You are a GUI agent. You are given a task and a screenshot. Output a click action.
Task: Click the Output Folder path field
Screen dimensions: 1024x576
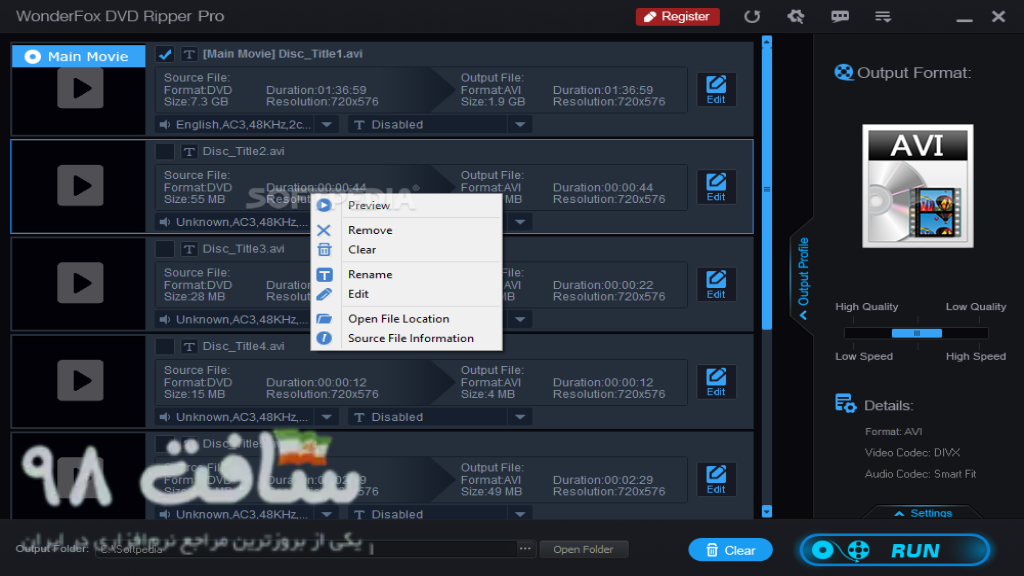click(x=306, y=549)
